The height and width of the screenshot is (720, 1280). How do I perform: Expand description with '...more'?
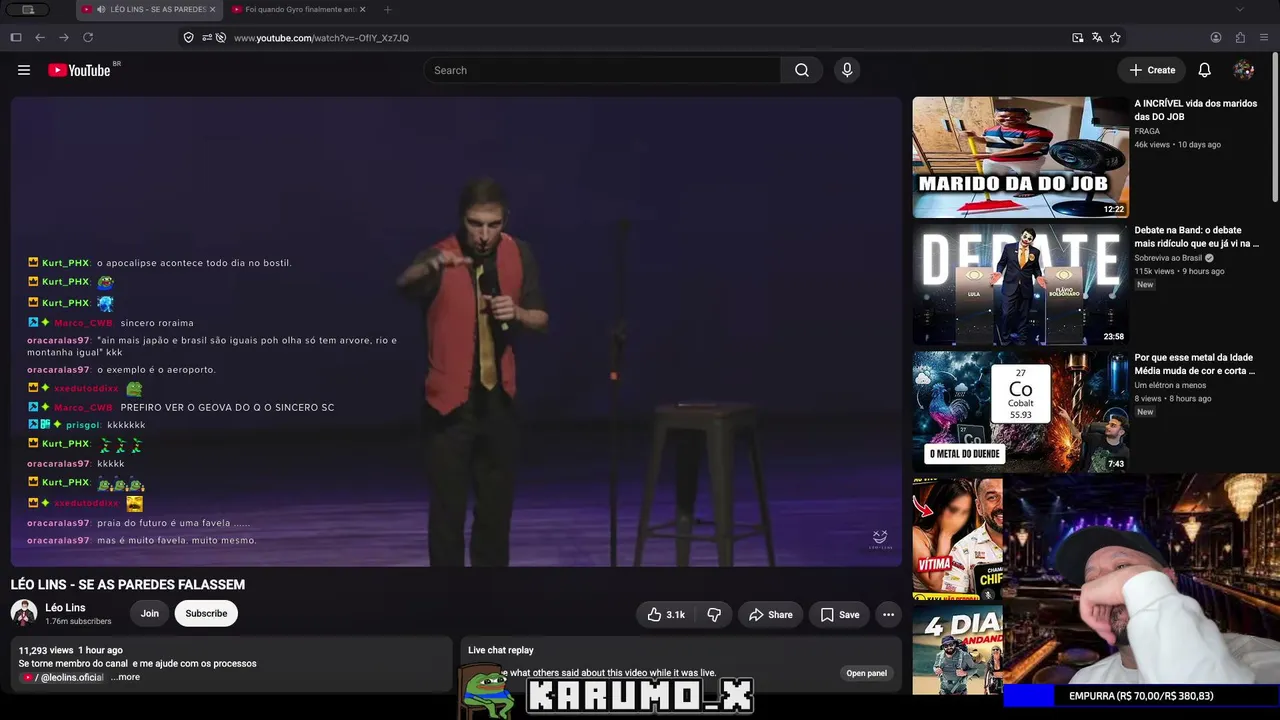(x=125, y=677)
